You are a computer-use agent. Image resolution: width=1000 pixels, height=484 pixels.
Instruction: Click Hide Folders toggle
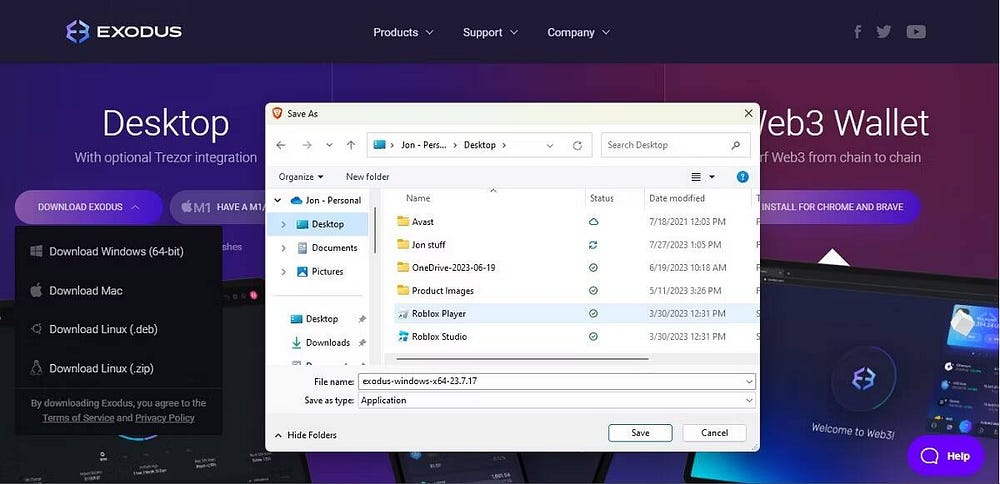(306, 435)
